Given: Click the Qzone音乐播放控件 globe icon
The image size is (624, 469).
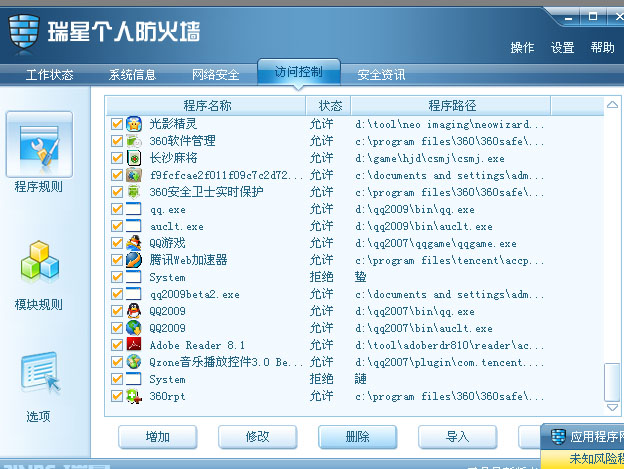Looking at the screenshot, I should (x=134, y=362).
